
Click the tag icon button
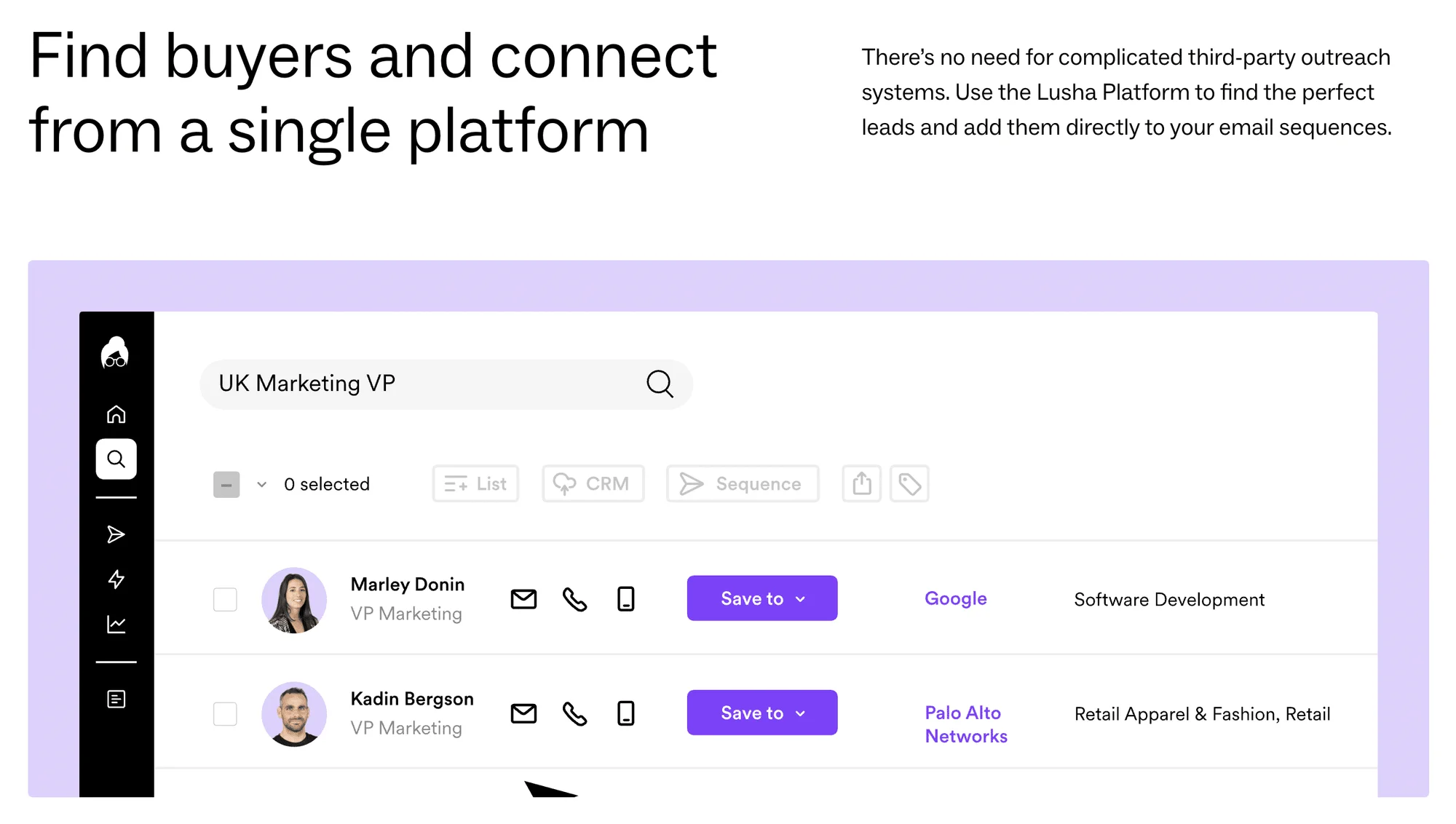909,483
